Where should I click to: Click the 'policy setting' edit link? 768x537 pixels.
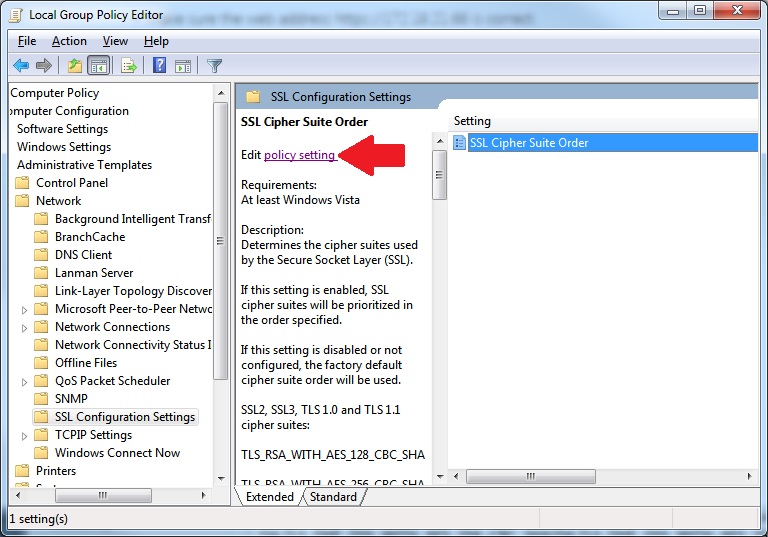tap(299, 155)
